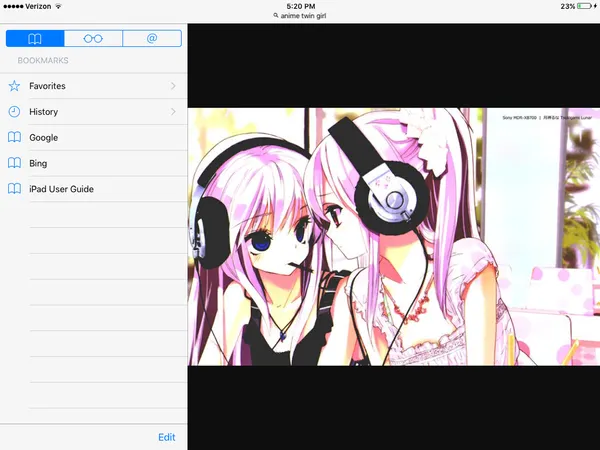
Task: Switch to the Reading List glasses tab
Action: 93,39
